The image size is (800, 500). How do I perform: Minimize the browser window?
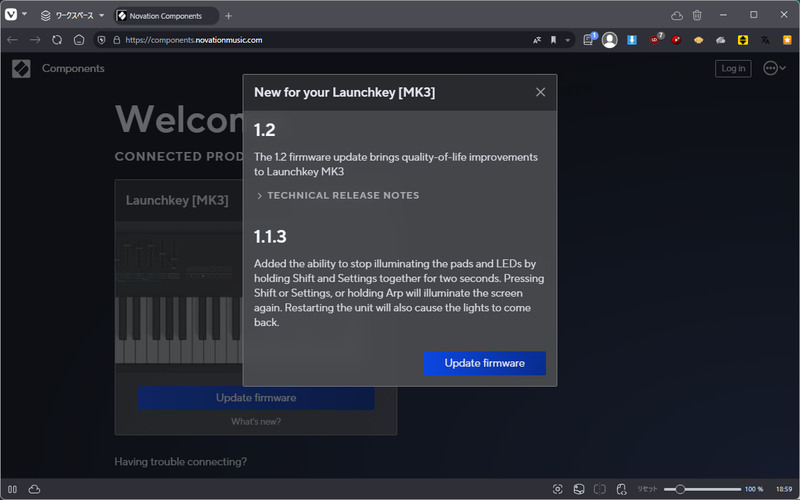pyautogui.click(x=723, y=15)
